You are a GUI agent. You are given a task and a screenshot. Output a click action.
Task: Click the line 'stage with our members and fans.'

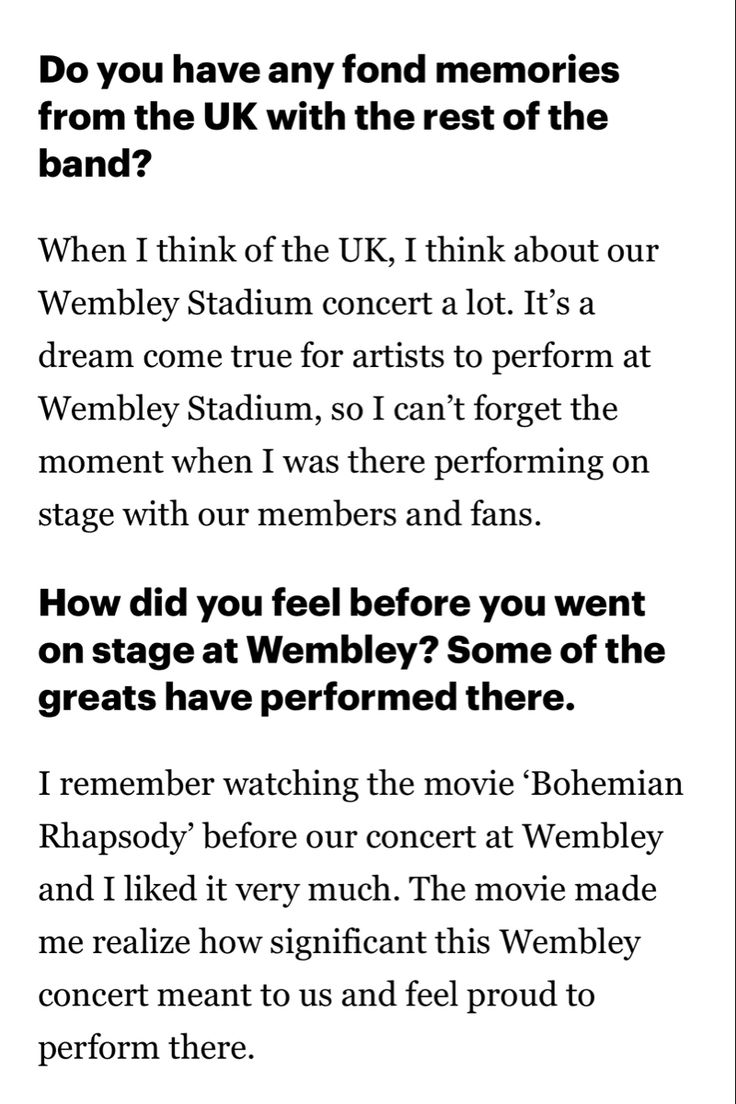[290, 515]
